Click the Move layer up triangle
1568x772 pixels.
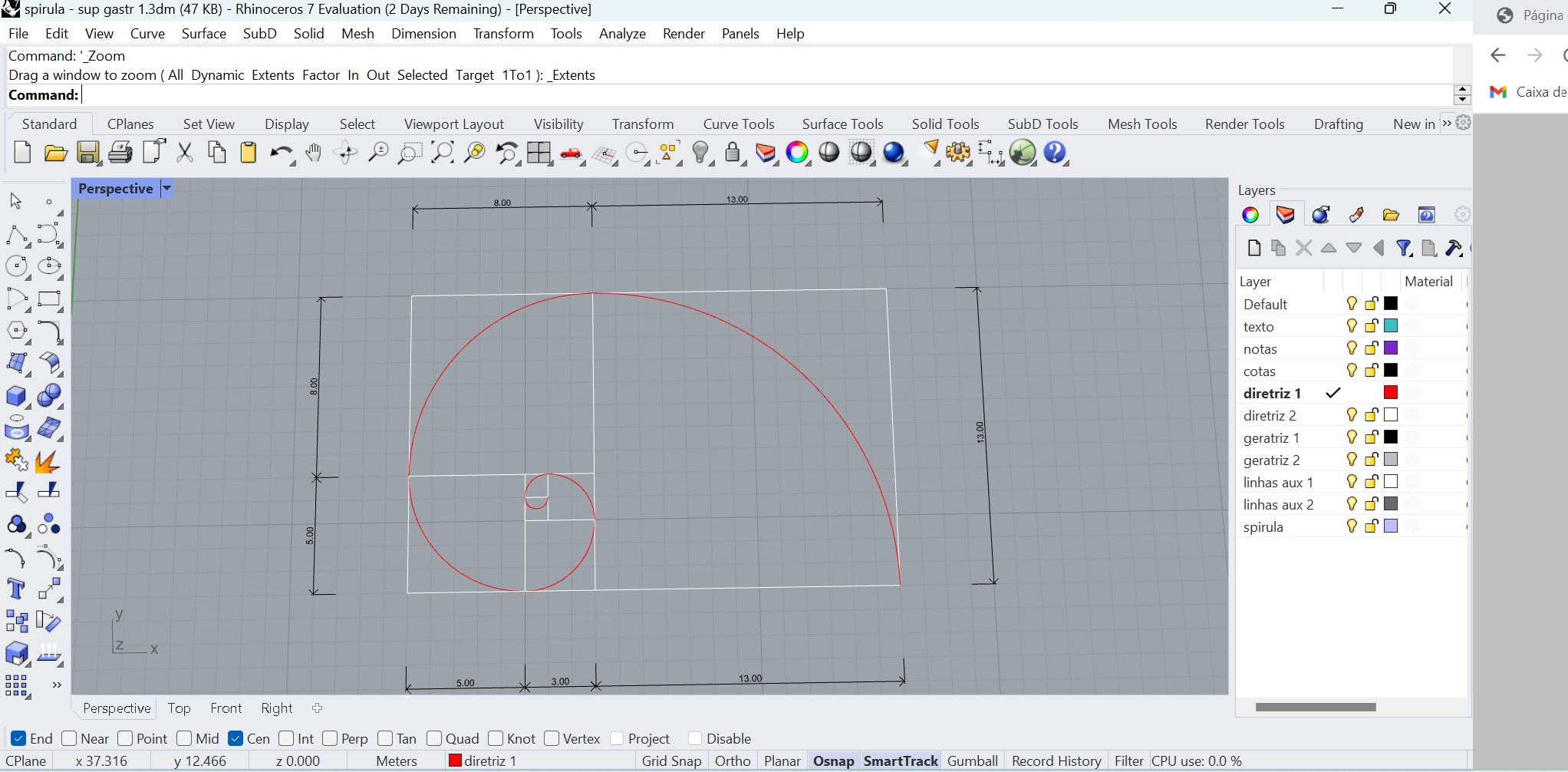click(1329, 248)
